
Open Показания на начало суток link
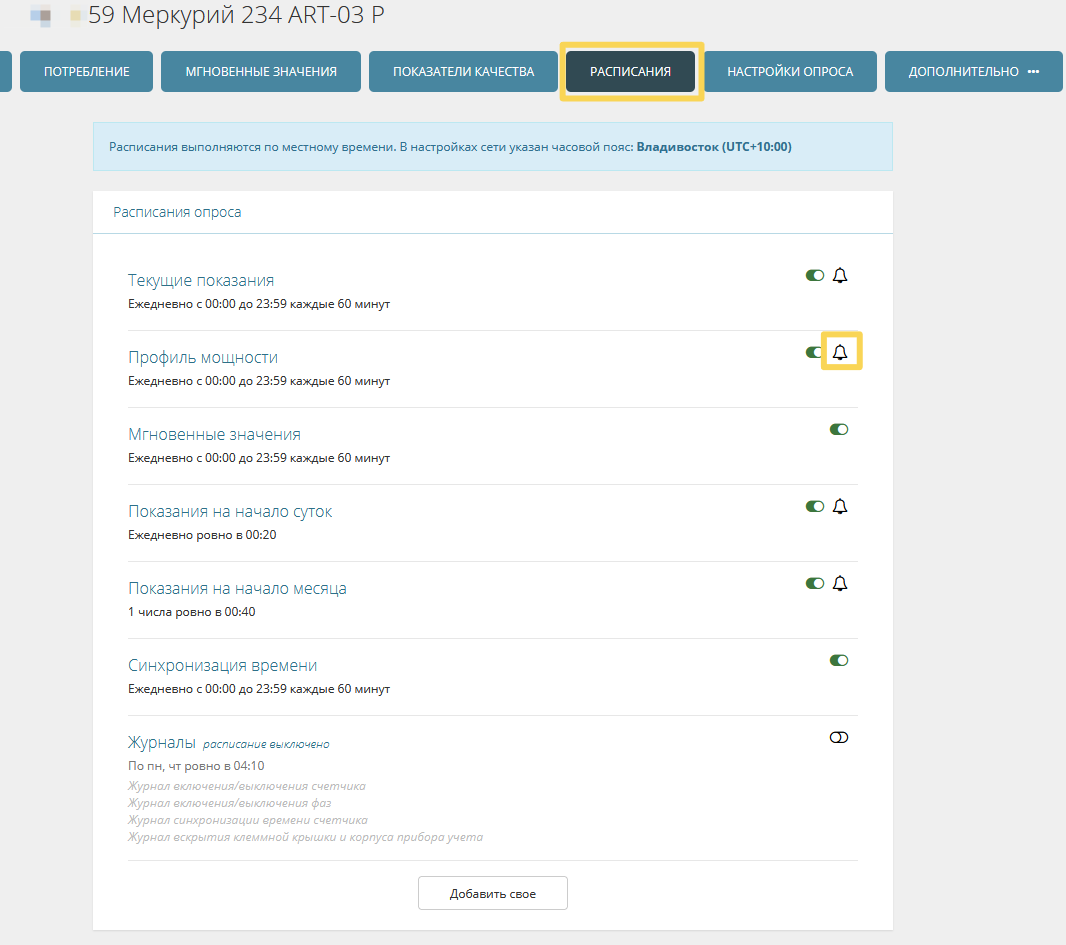[x=230, y=511]
